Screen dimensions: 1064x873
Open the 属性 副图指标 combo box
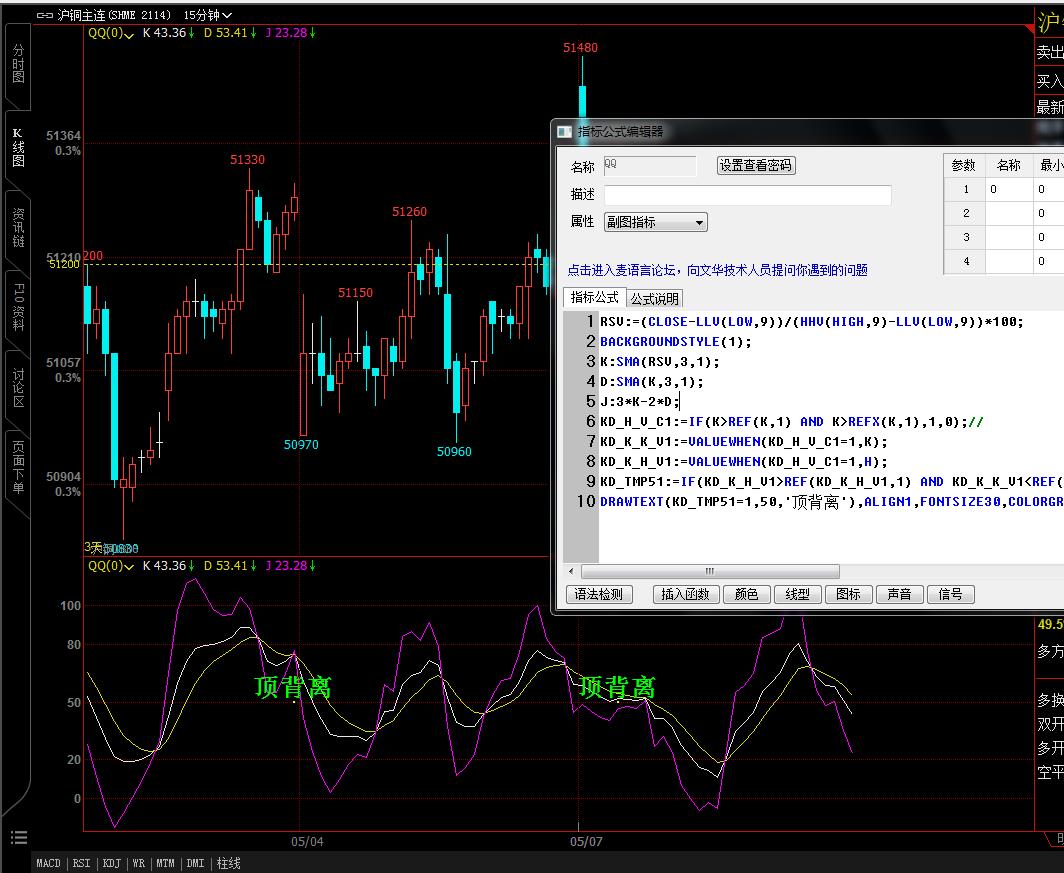pyautogui.click(x=655, y=222)
